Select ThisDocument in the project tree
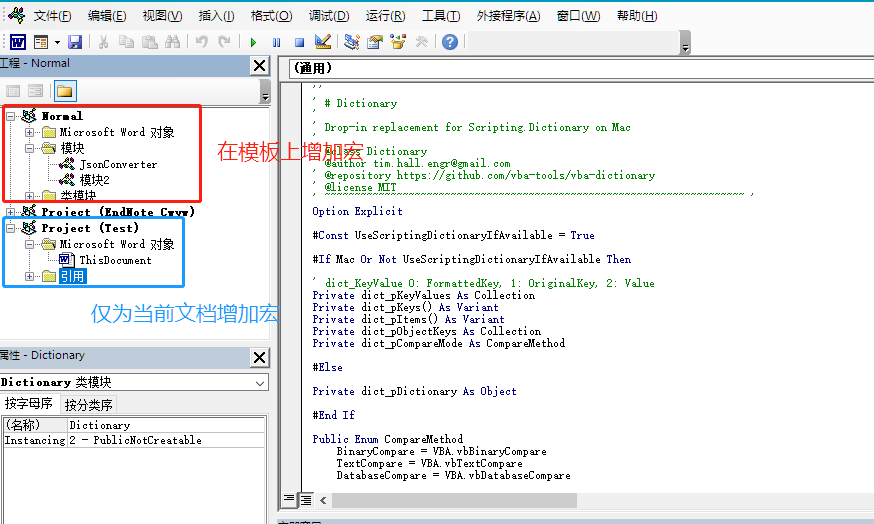This screenshot has width=874, height=524. (115, 260)
